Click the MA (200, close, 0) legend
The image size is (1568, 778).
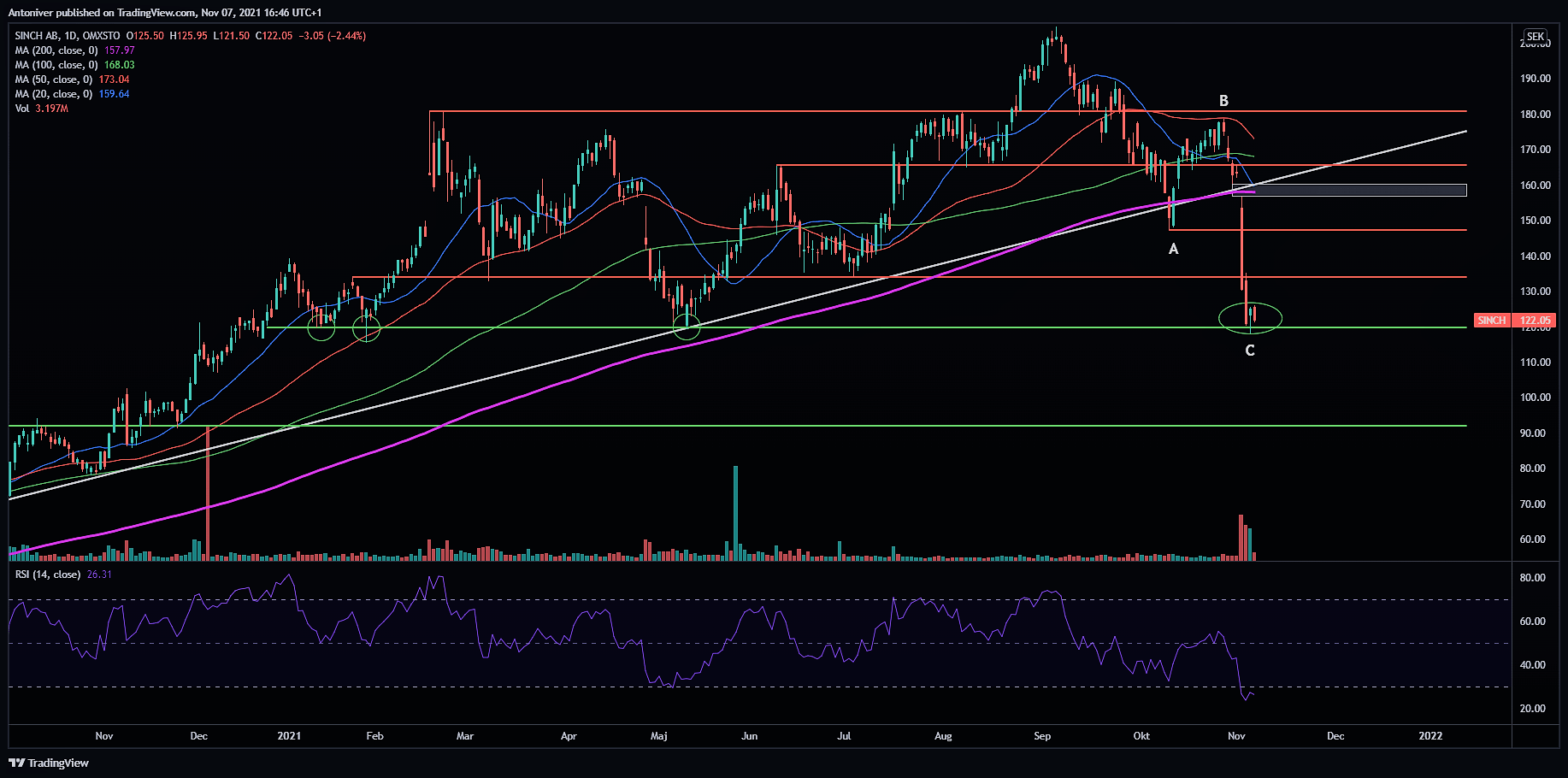pos(56,50)
